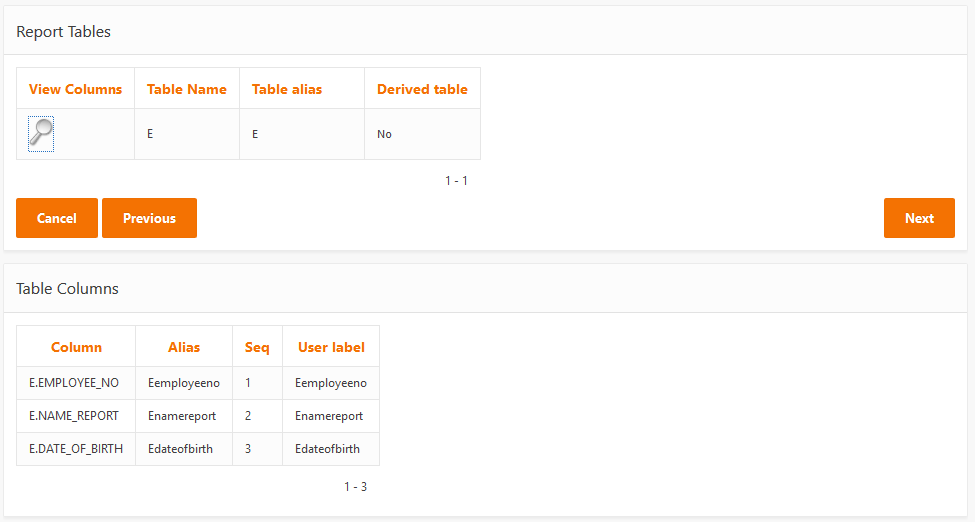The height and width of the screenshot is (522, 975).
Task: Click the Enamereport user label cell
Action: (329, 416)
